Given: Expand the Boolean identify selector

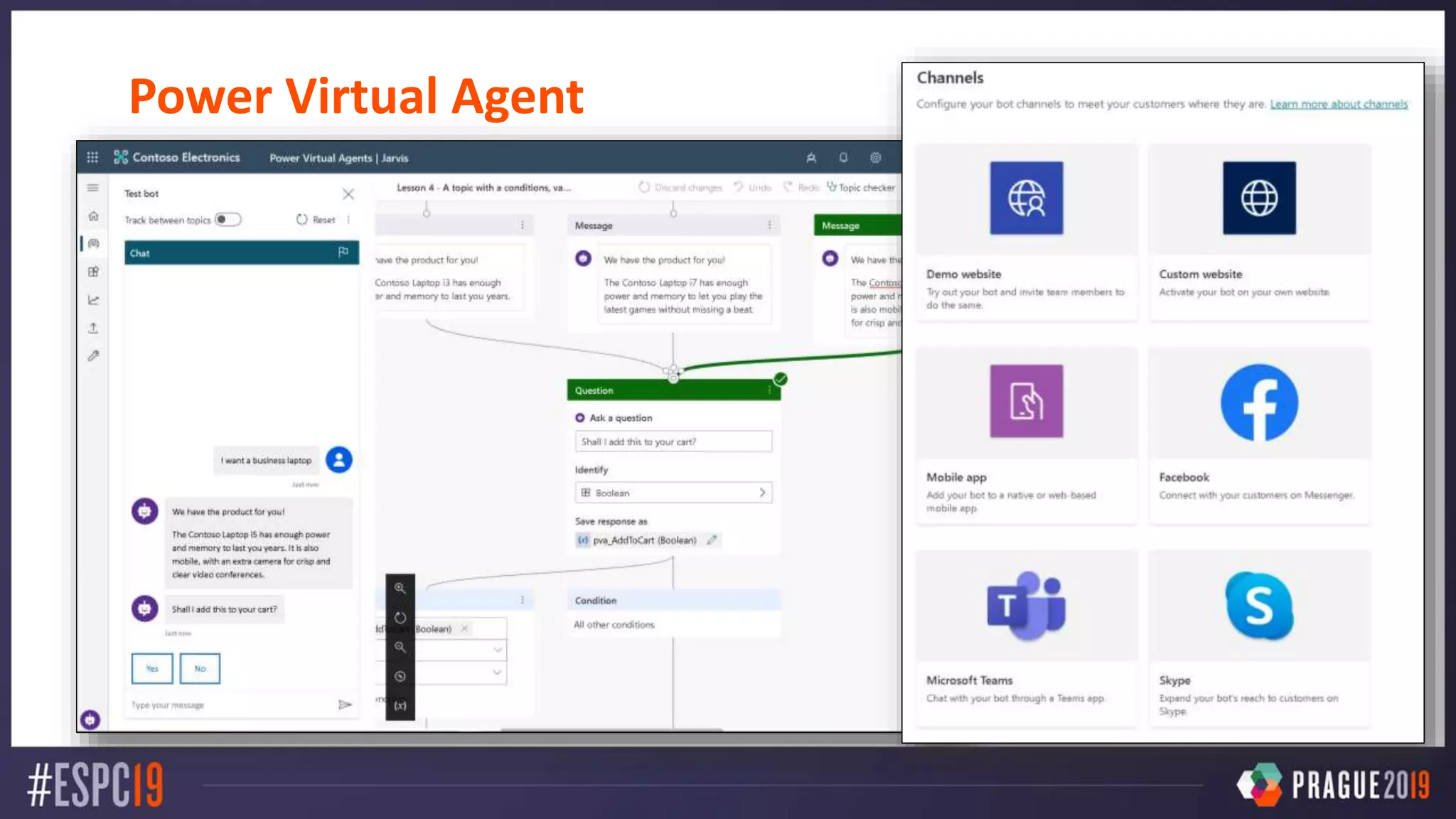Looking at the screenshot, I should [673, 493].
